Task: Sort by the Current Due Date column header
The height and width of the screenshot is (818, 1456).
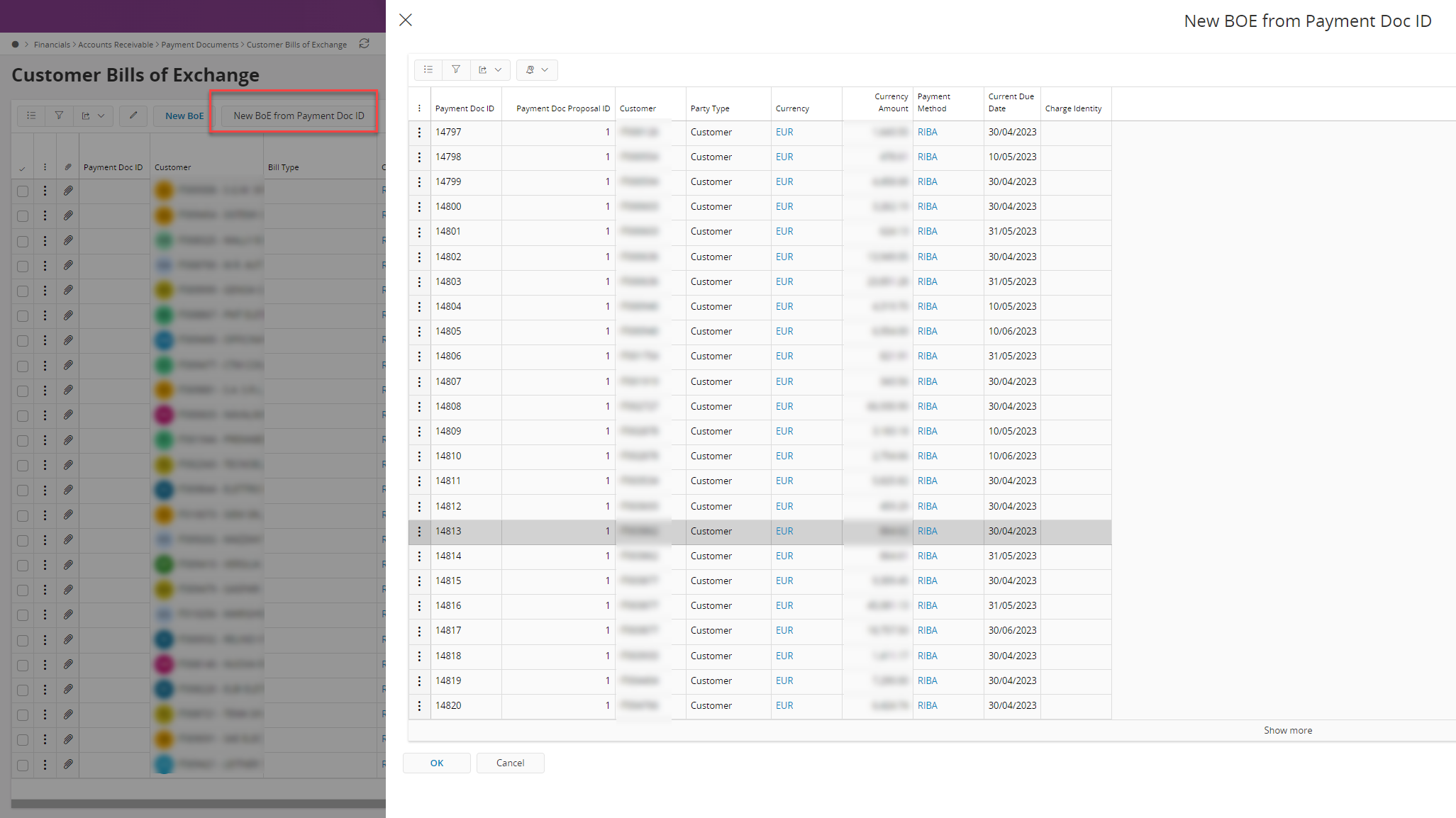Action: point(1011,102)
